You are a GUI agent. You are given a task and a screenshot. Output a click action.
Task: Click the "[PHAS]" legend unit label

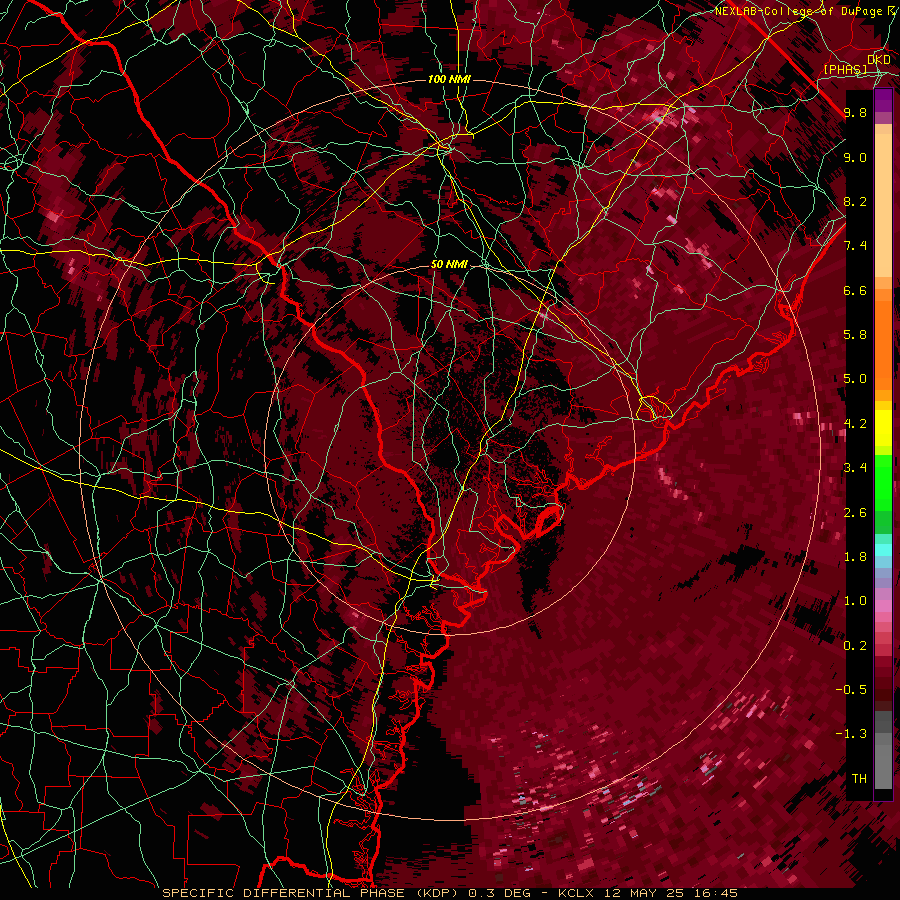pyautogui.click(x=845, y=69)
